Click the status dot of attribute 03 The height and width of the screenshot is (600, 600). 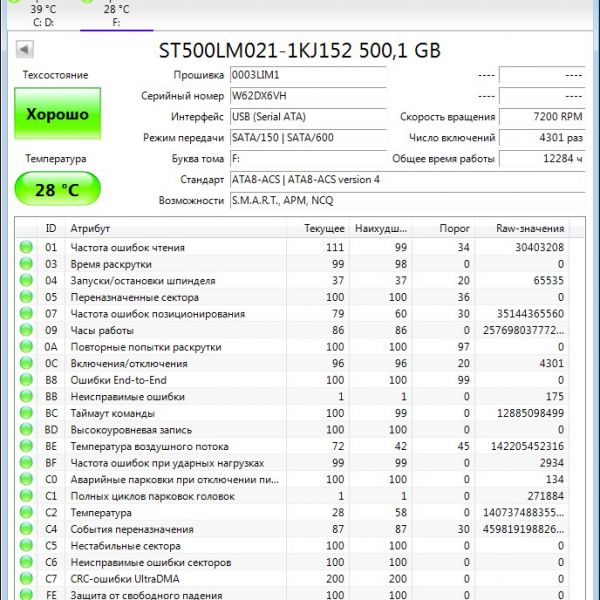(26, 264)
